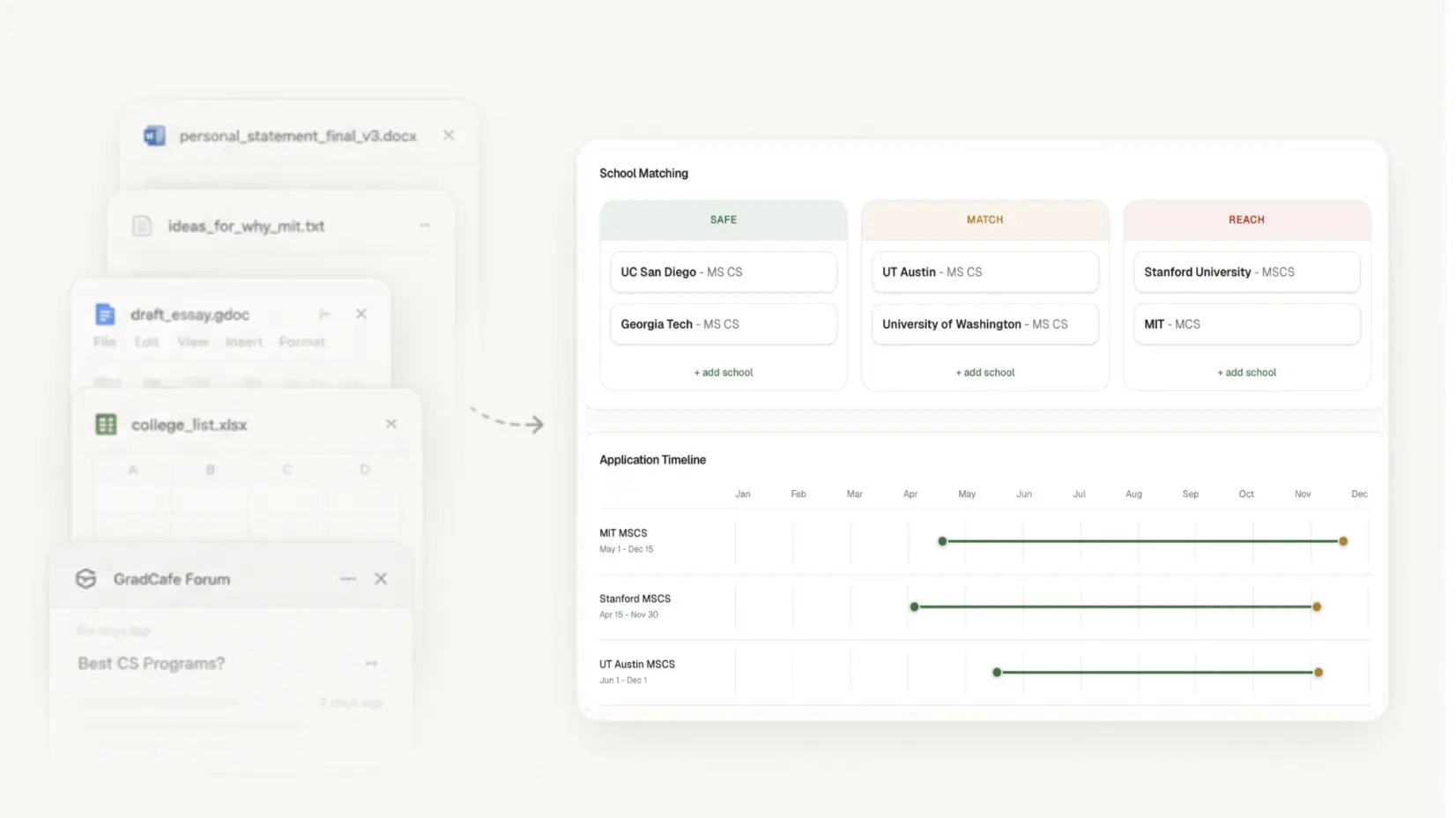Click the MIT MSCS deadline end marker
1456x818 pixels.
(1343, 541)
